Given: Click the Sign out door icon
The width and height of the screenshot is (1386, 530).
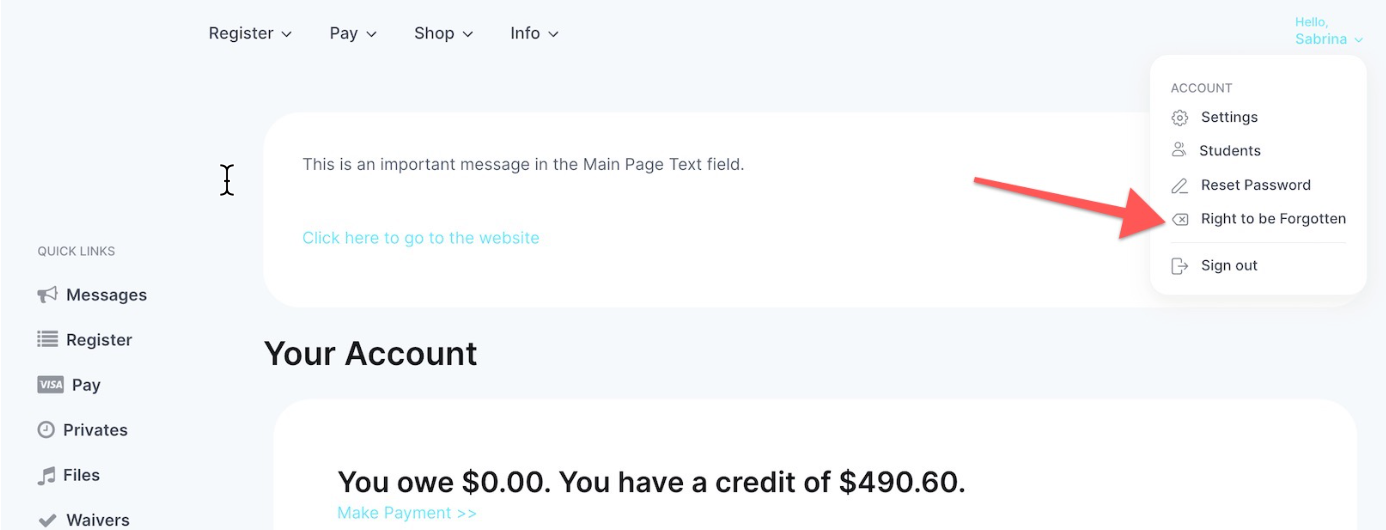Looking at the screenshot, I should click(1180, 266).
